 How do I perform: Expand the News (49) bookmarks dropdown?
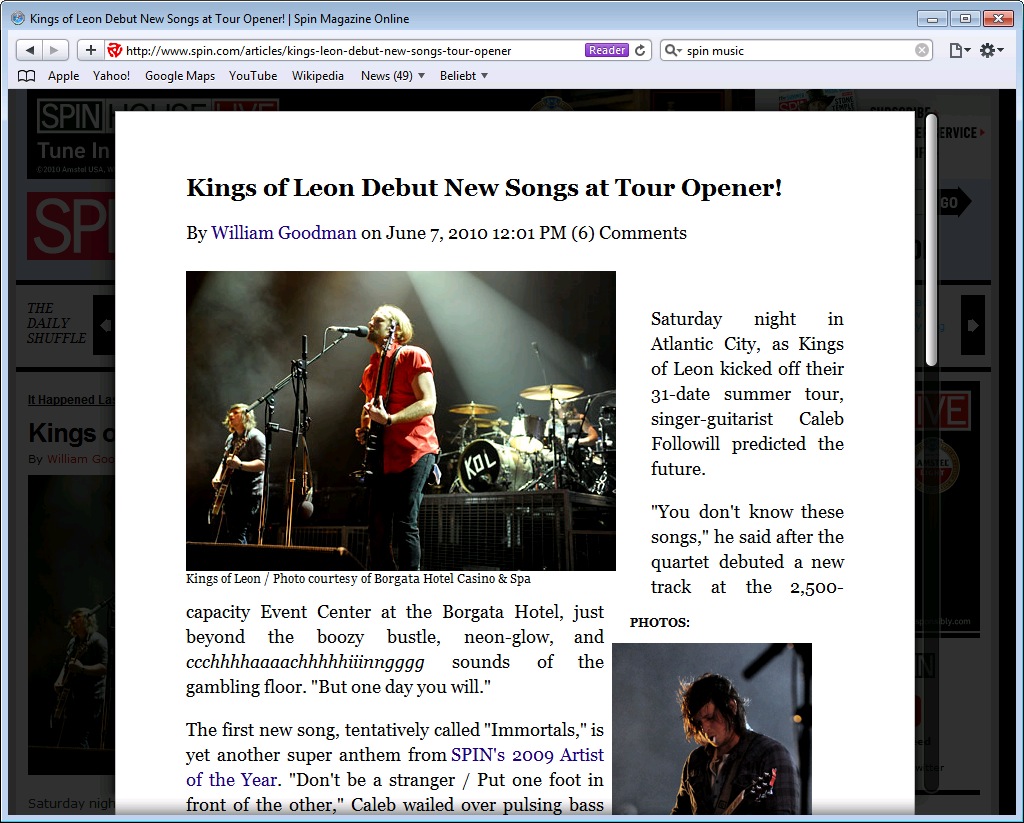point(392,75)
